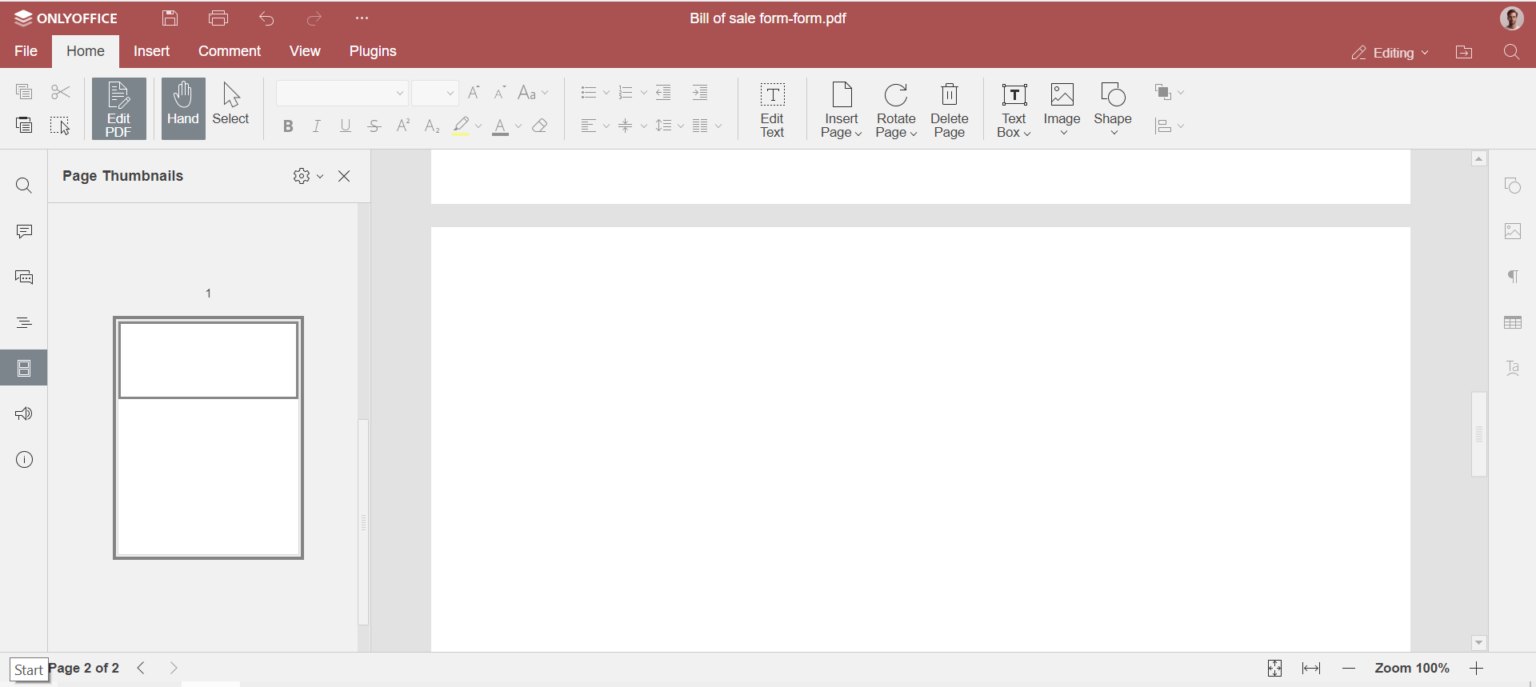1536x687 pixels.
Task: Open the About info icon
Action: coord(24,460)
